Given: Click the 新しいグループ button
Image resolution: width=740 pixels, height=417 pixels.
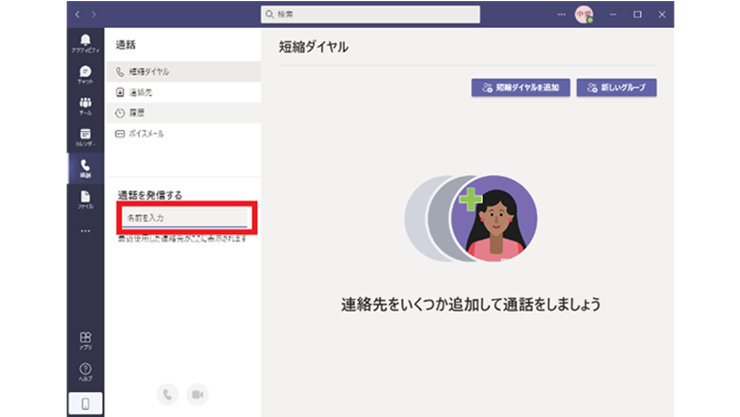Looking at the screenshot, I should [616, 88].
